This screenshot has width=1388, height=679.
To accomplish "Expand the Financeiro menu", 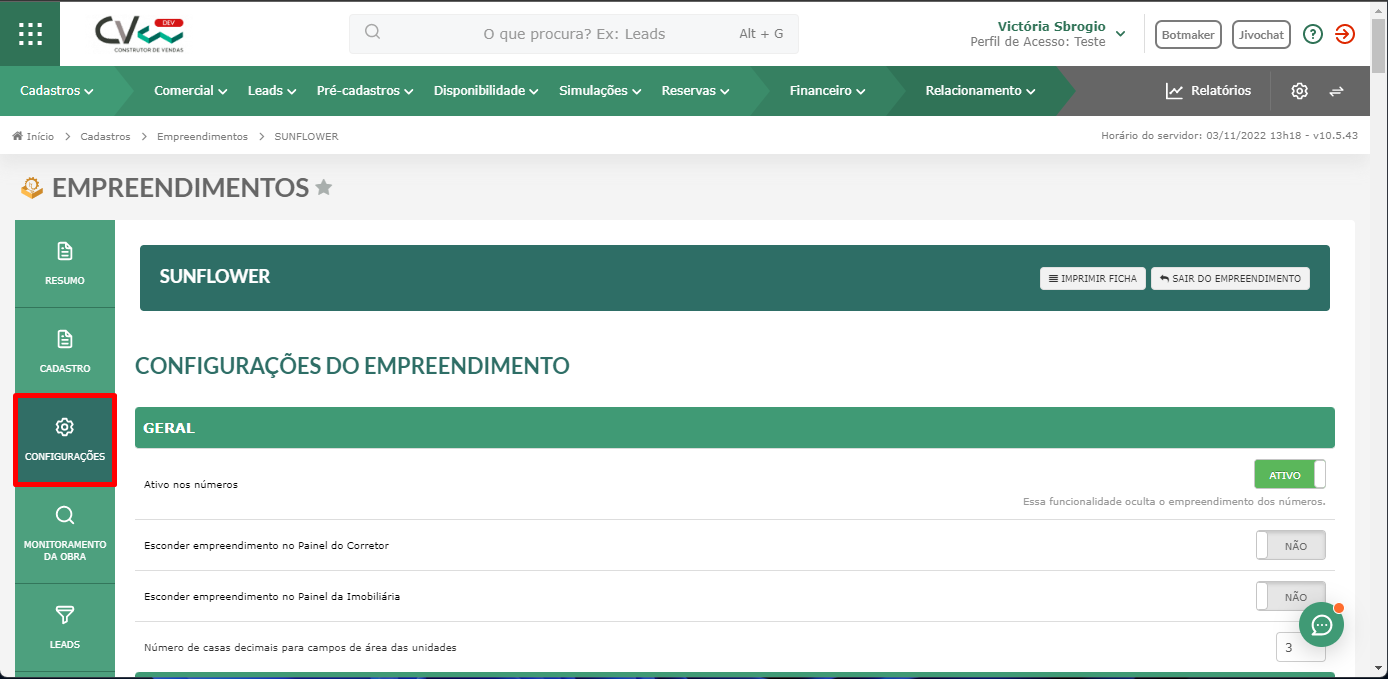I will [x=827, y=91].
